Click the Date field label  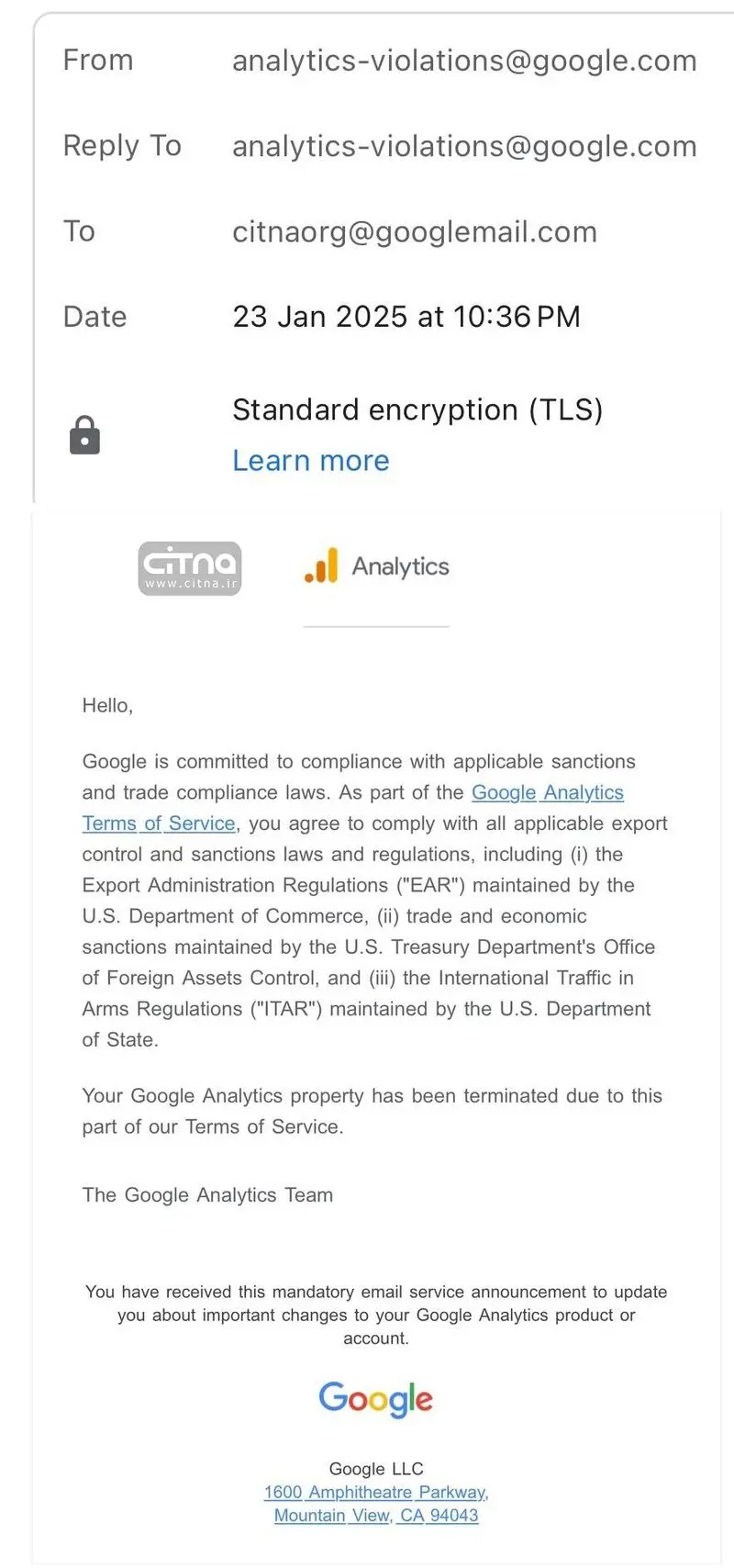coord(95,317)
